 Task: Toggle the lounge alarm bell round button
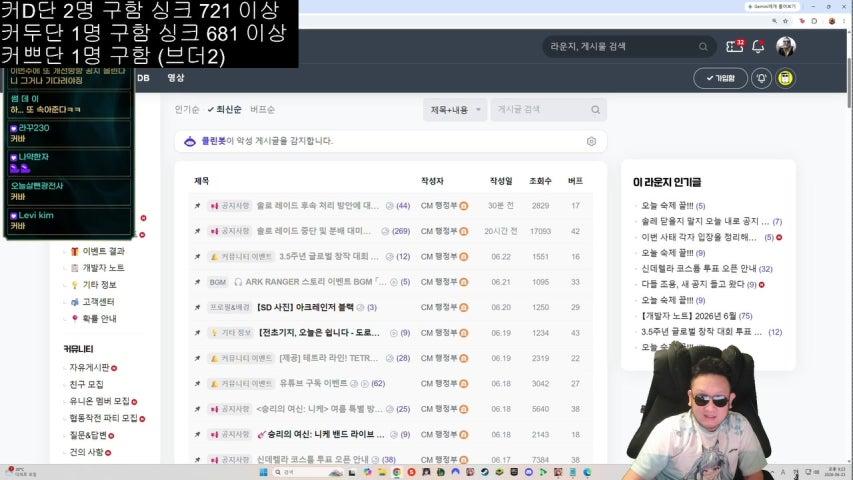pos(761,78)
